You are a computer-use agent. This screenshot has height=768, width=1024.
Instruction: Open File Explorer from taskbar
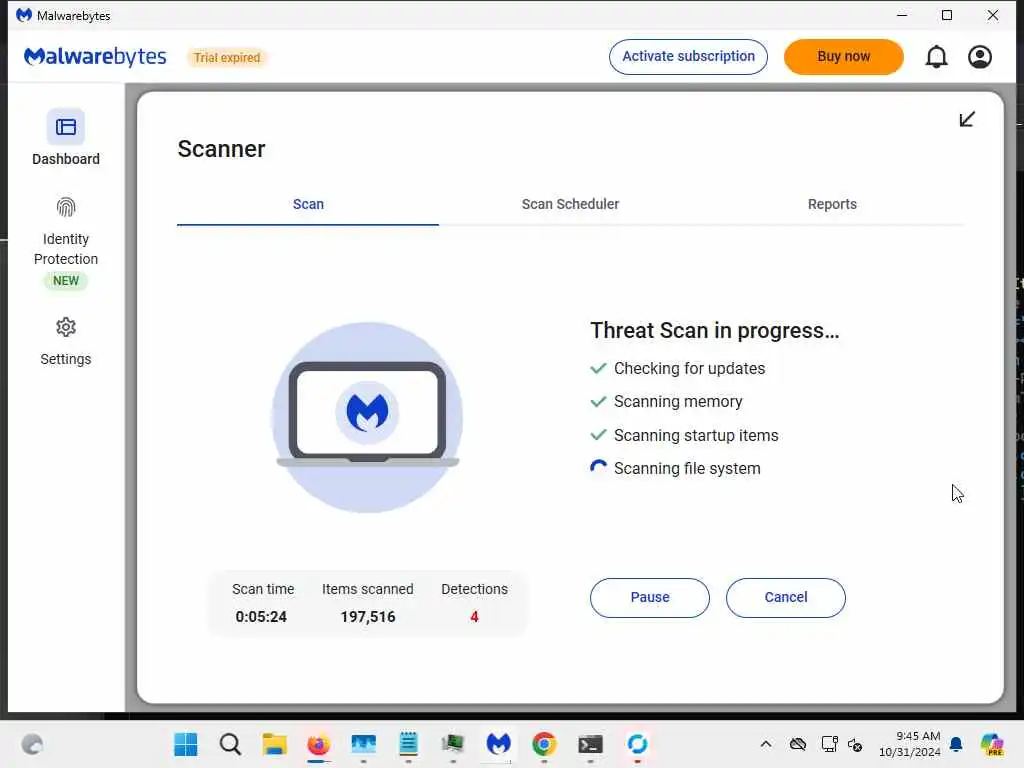coord(274,744)
